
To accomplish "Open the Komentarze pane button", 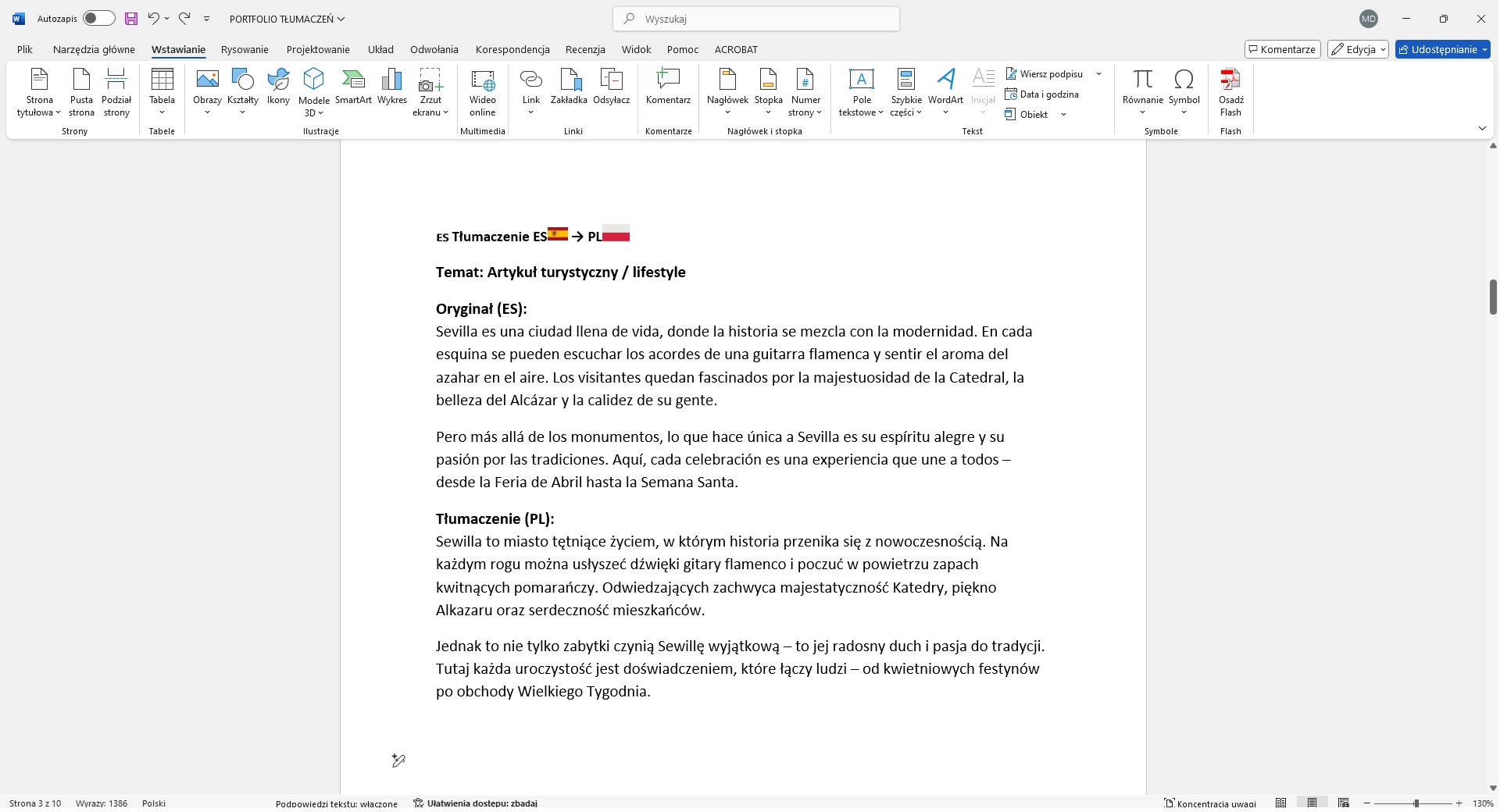I will pos(1282,49).
